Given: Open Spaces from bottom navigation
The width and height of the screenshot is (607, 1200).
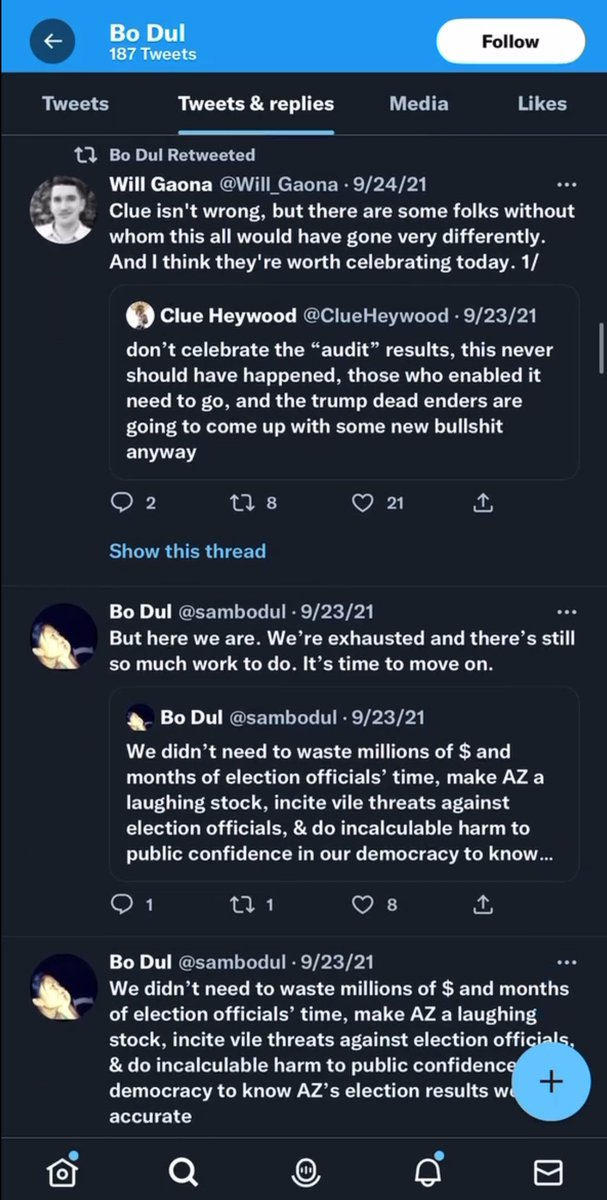Looking at the screenshot, I should pyautogui.click(x=304, y=1171).
